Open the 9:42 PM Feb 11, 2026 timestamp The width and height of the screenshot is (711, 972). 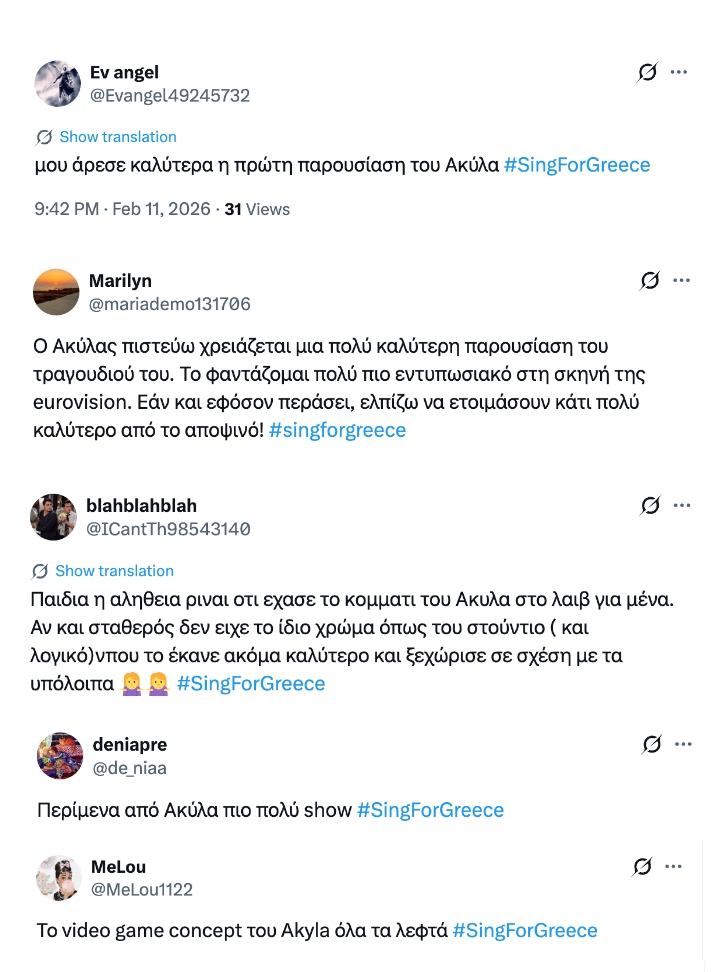(x=122, y=209)
